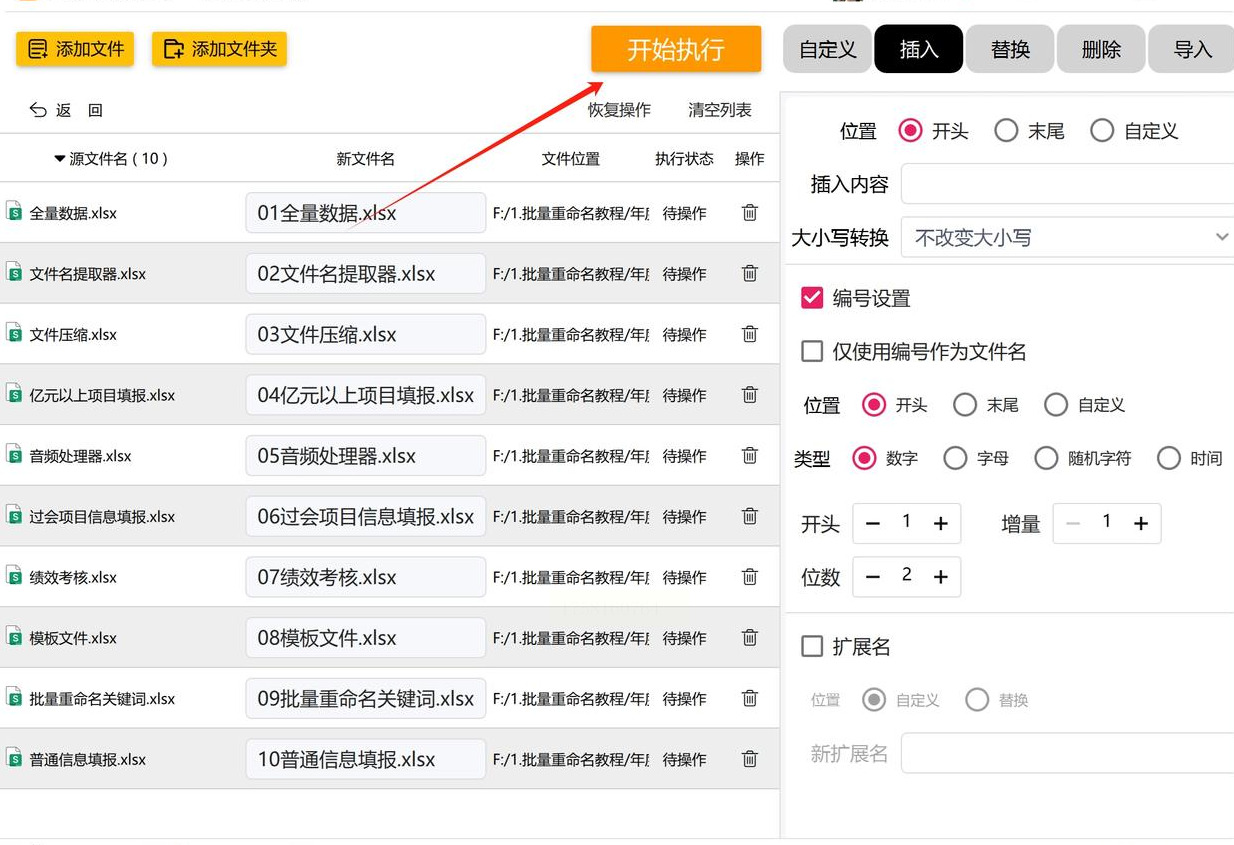Switch to the 替换 tab
Screen dimensions: 1234x845
coord(1010,49)
